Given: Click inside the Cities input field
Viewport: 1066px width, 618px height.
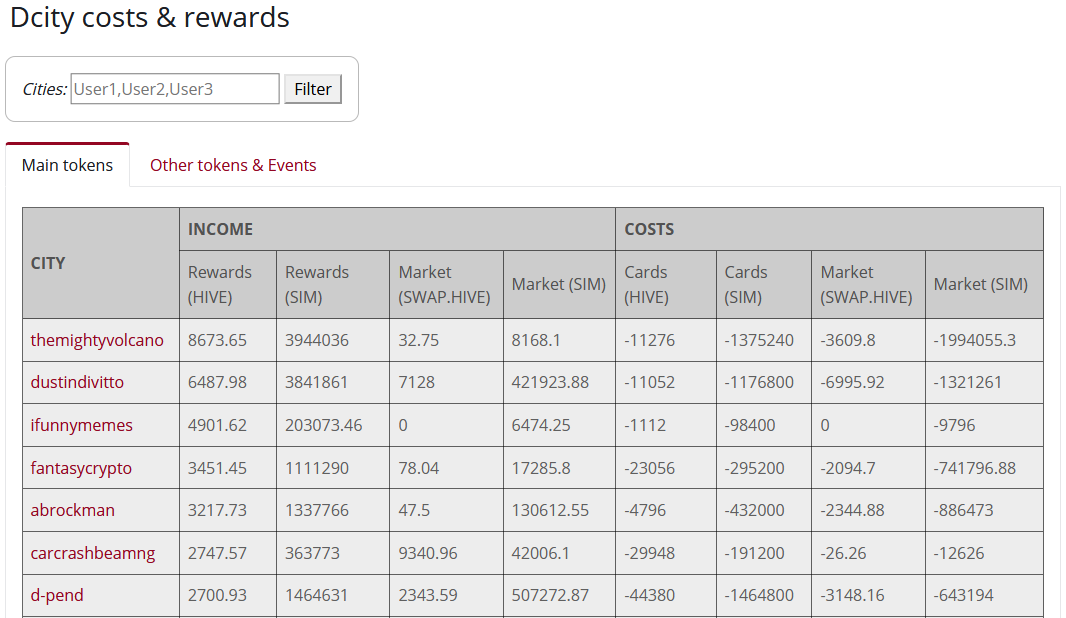Looking at the screenshot, I should [174, 88].
